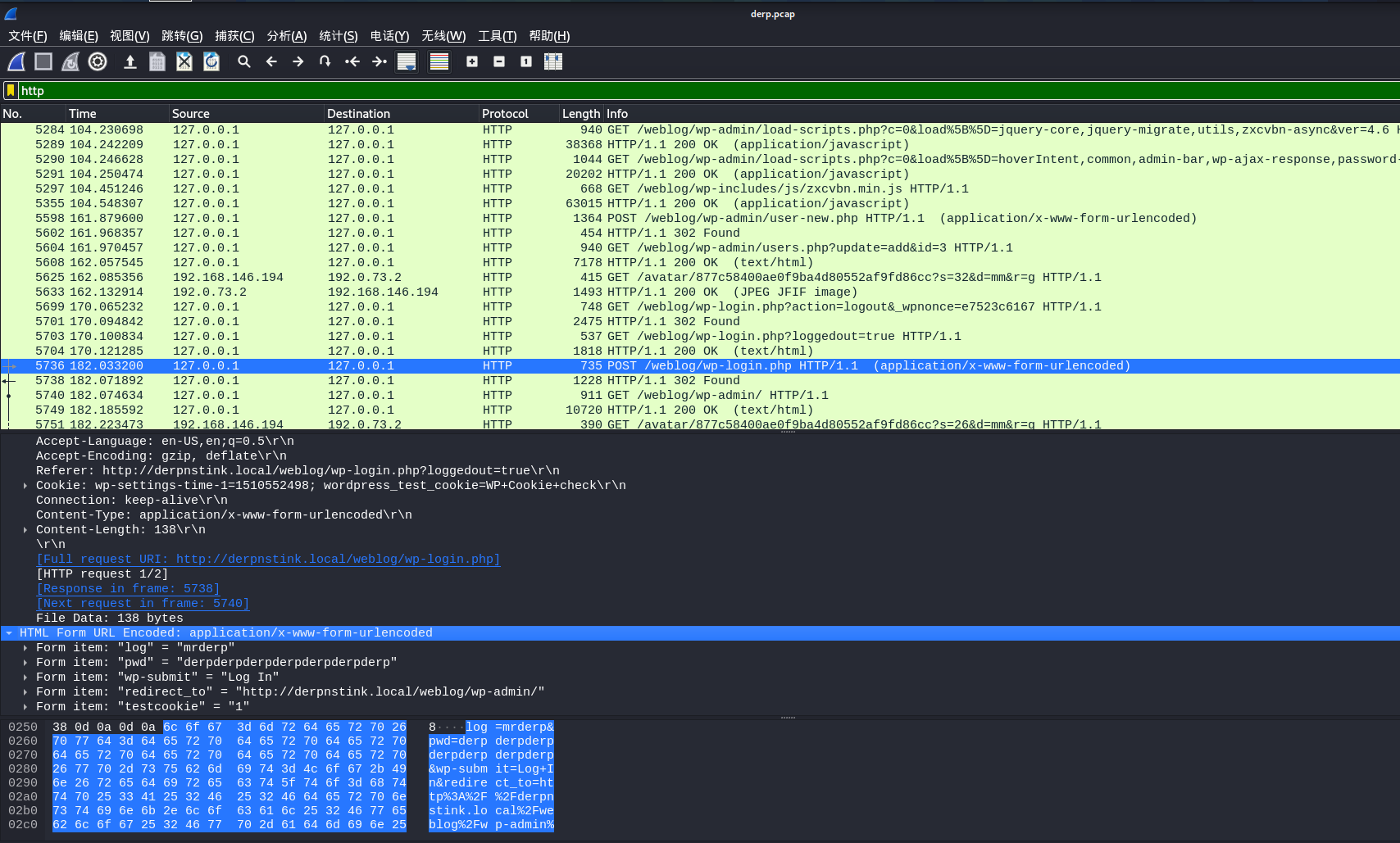Screen dimensions: 1400x843
Task: Expand Form item "testcookie" = "1"
Action: pos(25,707)
